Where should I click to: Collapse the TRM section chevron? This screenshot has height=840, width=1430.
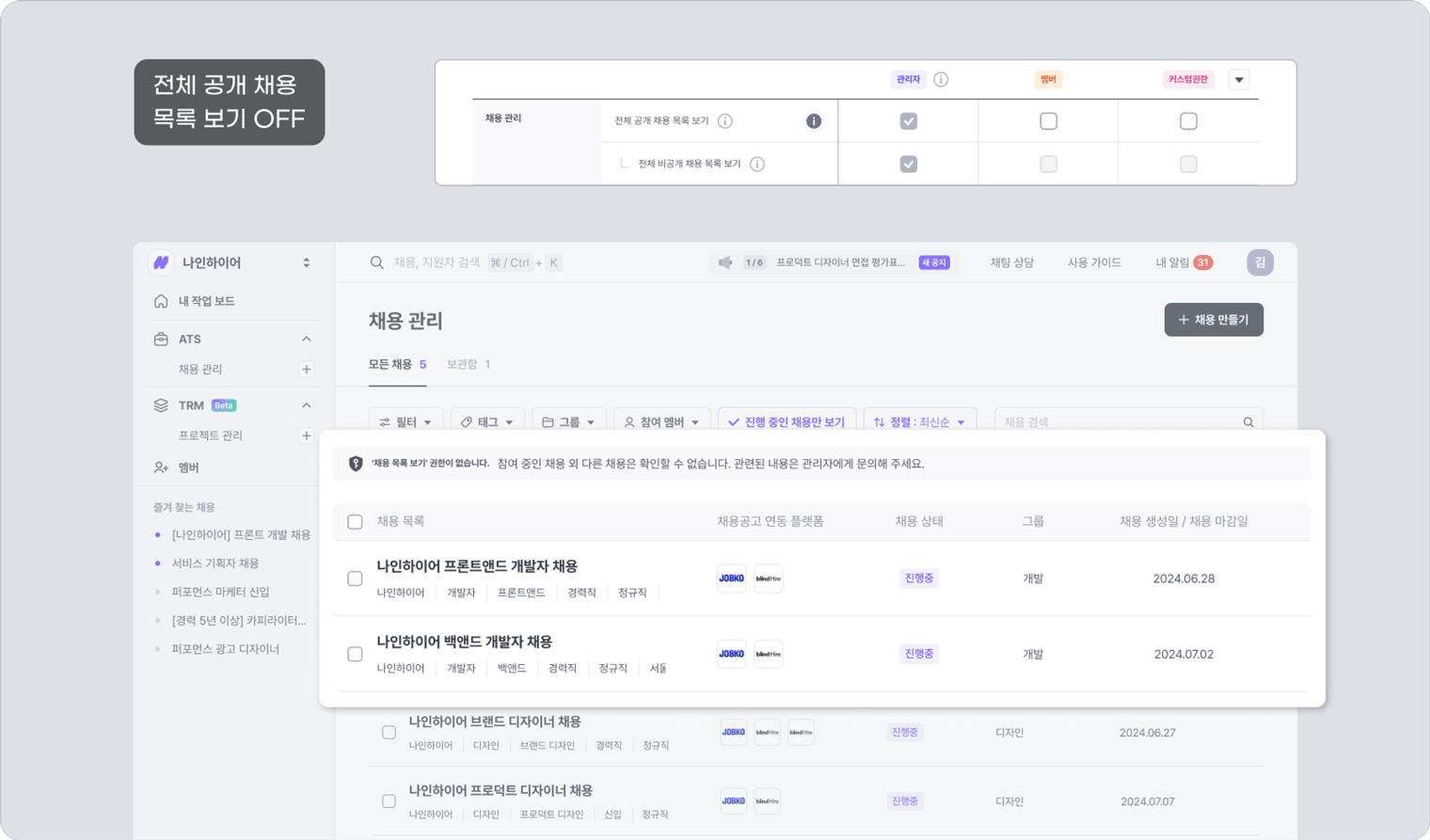click(x=307, y=405)
